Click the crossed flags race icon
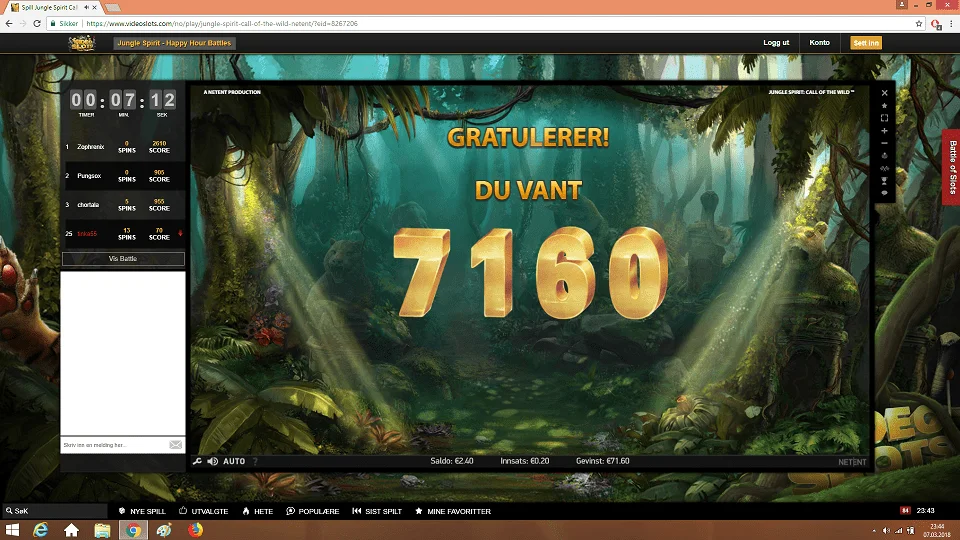Screen dimensions: 960x540 (884, 168)
